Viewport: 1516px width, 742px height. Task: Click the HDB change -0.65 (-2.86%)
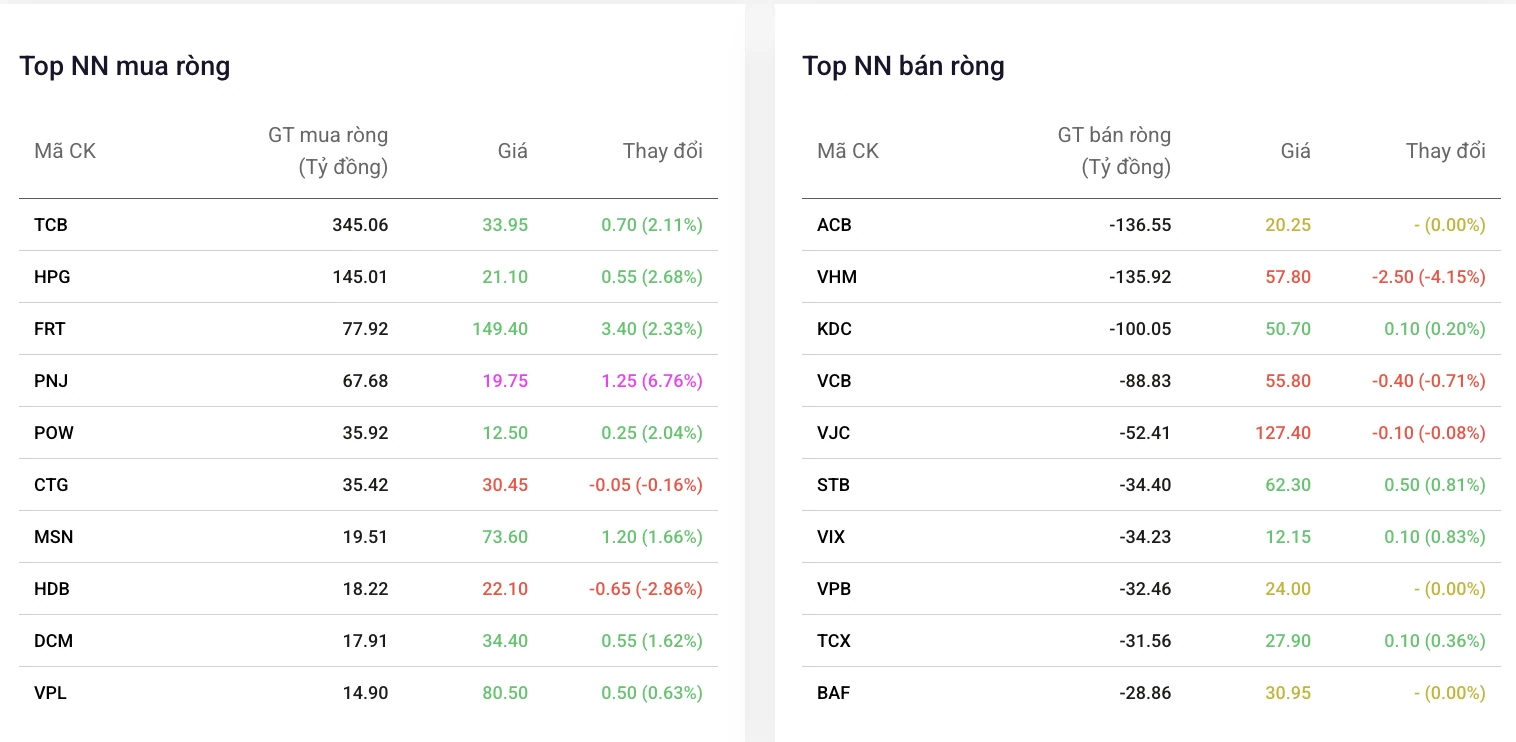[x=646, y=589]
